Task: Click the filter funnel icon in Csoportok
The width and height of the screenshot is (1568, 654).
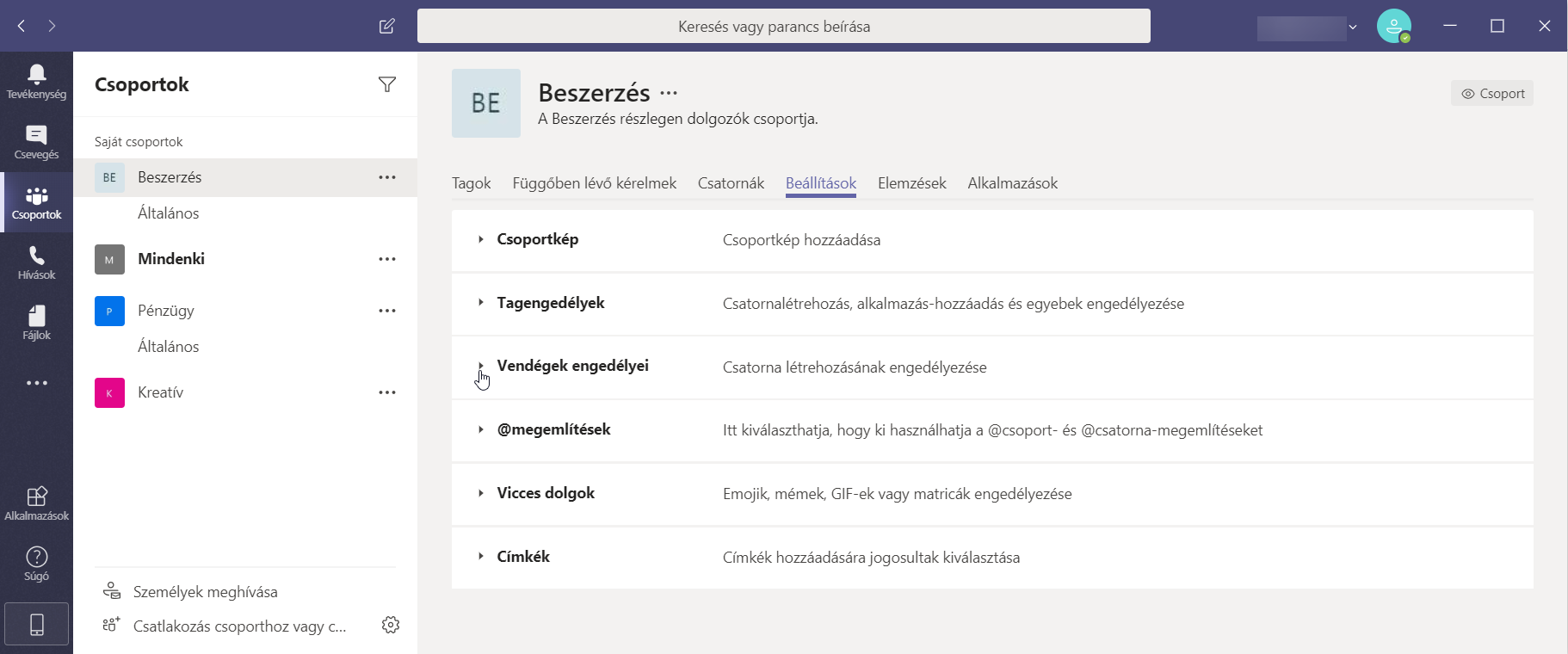Action: tap(387, 84)
